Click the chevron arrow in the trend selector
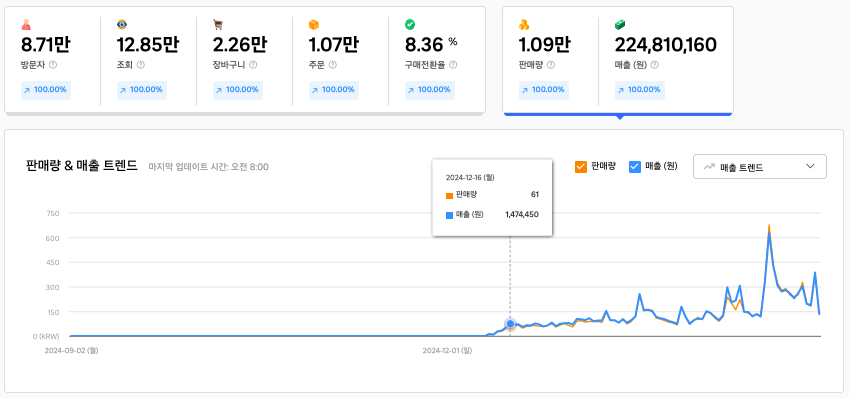This screenshot has height=398, width=849. point(810,166)
